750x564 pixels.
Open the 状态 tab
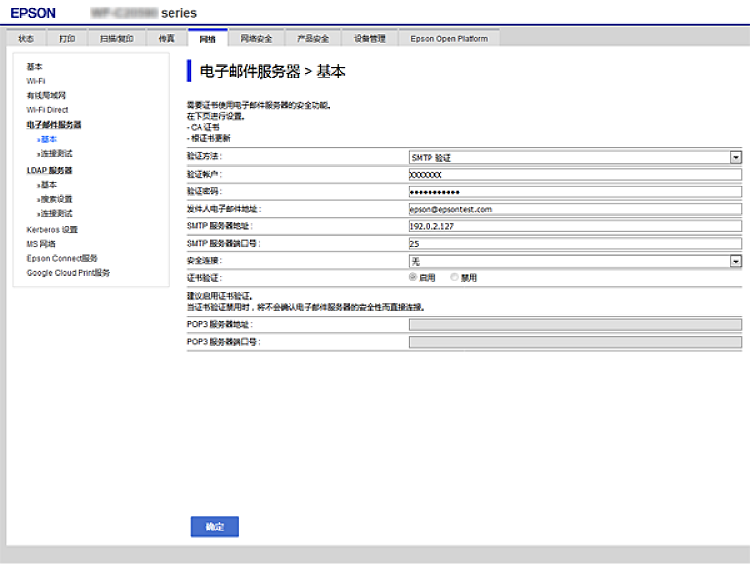(x=26, y=39)
